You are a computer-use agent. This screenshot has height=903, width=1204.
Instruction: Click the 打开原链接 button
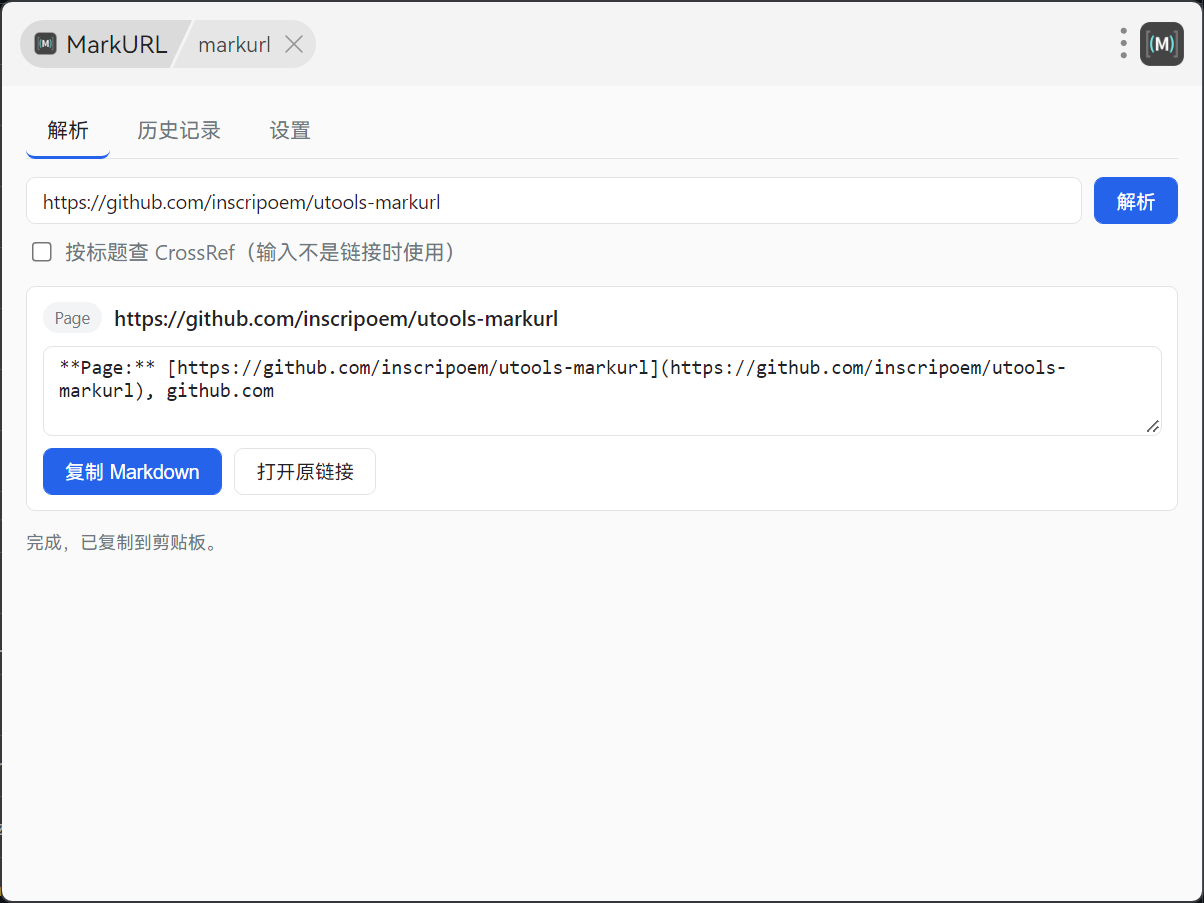pyautogui.click(x=305, y=471)
